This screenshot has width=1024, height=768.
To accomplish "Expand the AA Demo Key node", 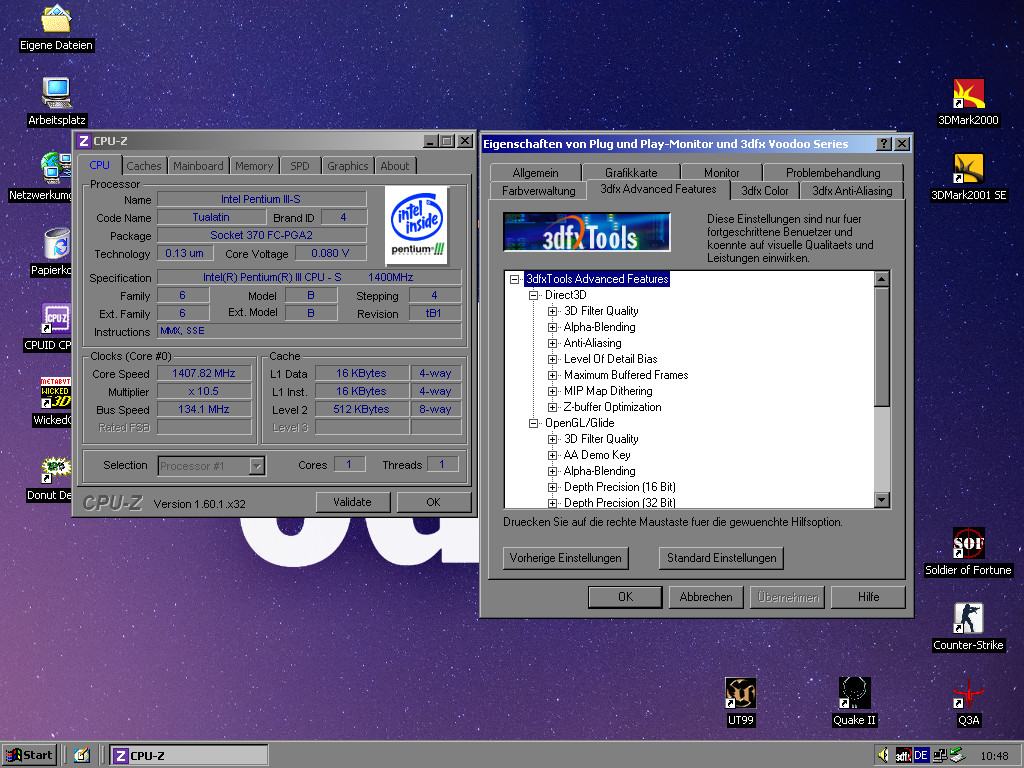I will click(x=552, y=455).
